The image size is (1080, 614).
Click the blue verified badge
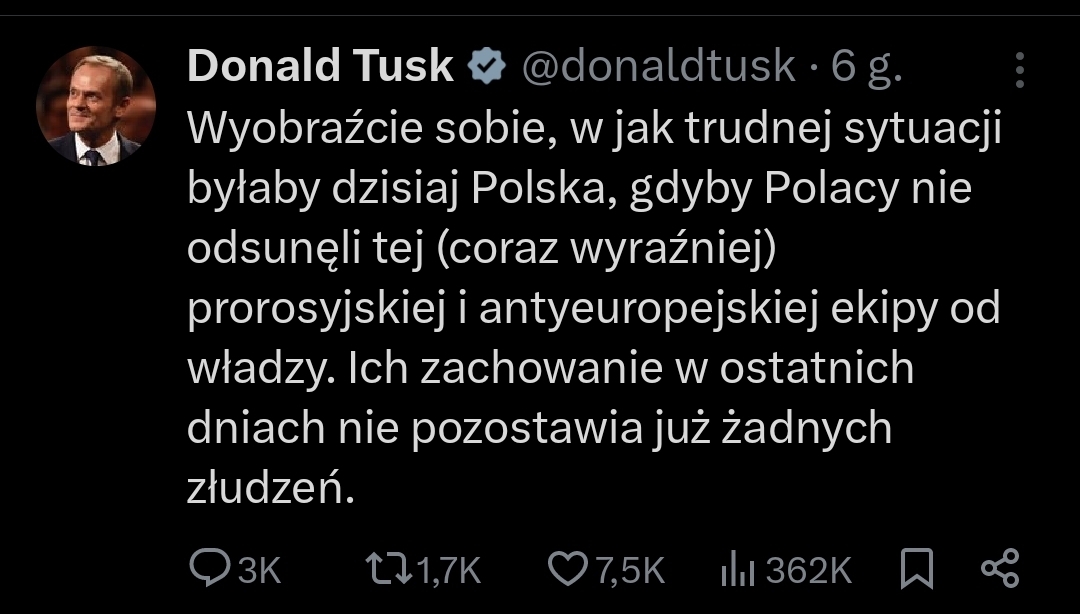487,67
